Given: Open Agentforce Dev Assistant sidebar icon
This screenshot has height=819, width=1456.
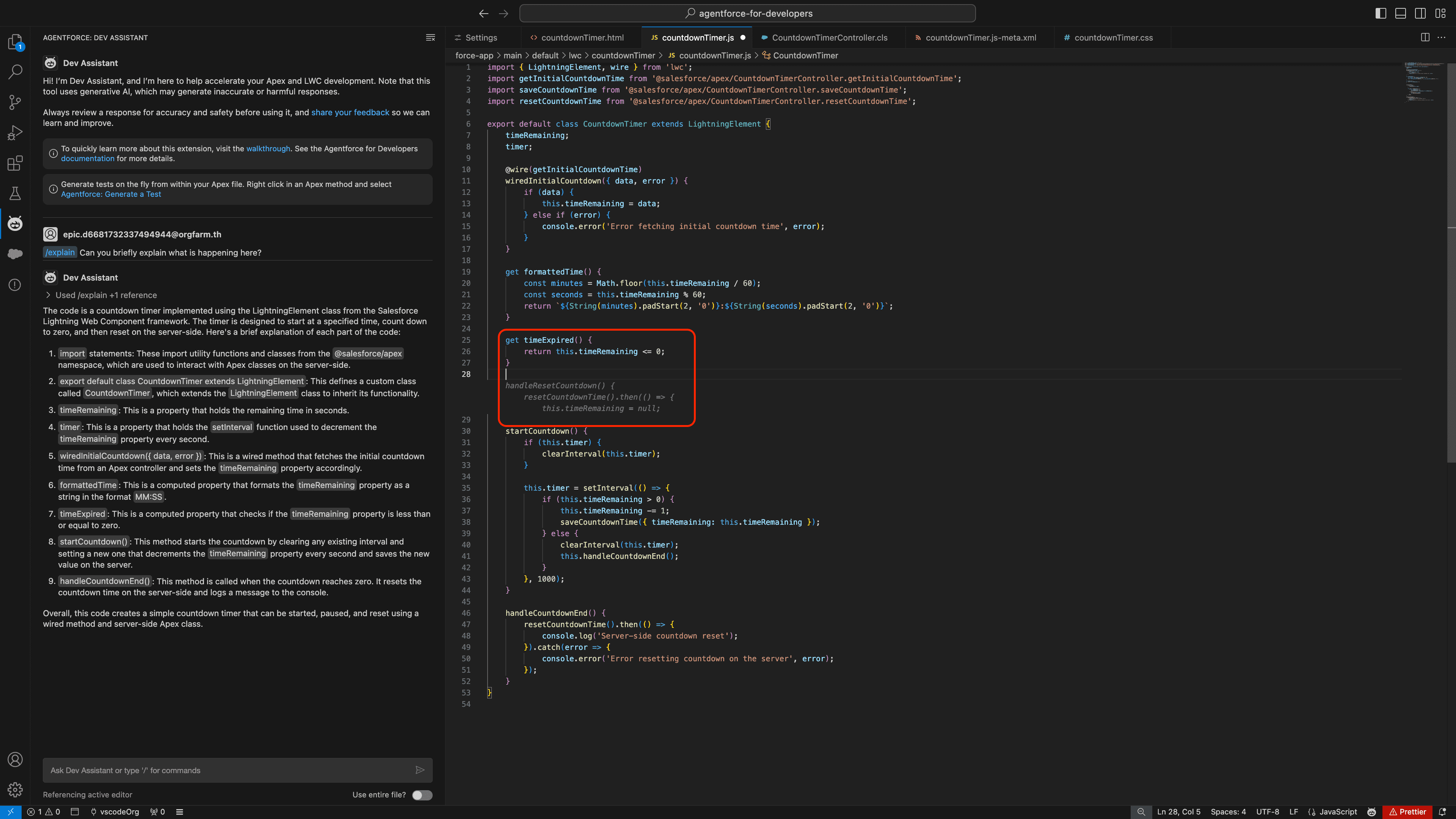Looking at the screenshot, I should (x=15, y=224).
